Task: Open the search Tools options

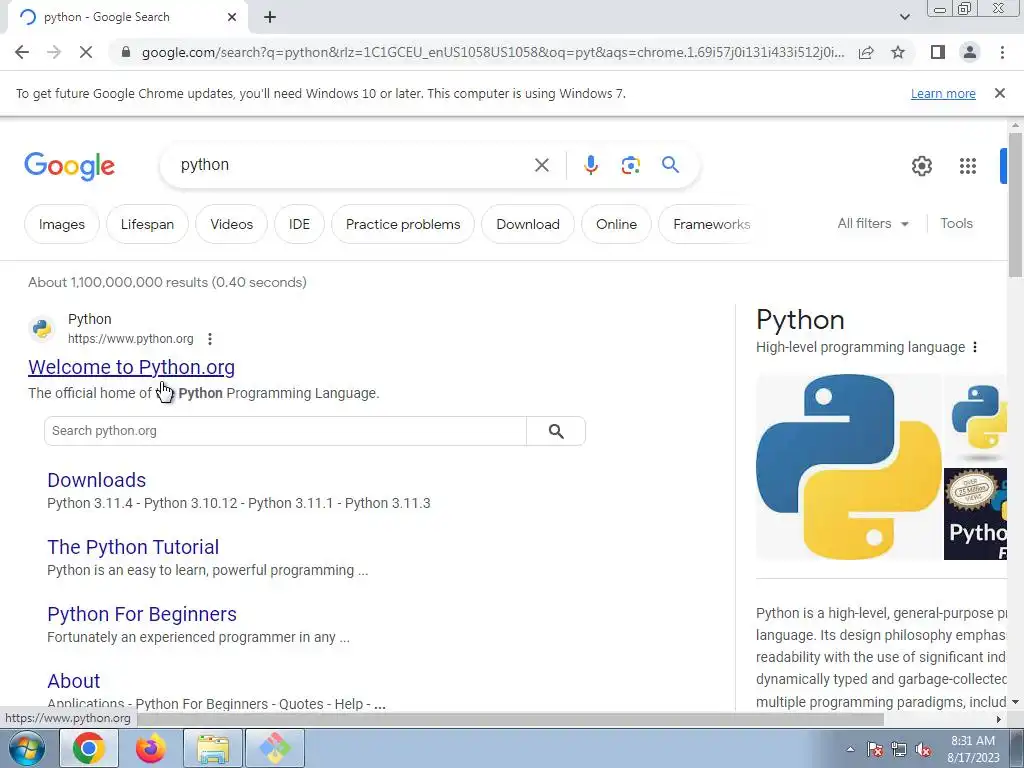Action: (x=956, y=223)
